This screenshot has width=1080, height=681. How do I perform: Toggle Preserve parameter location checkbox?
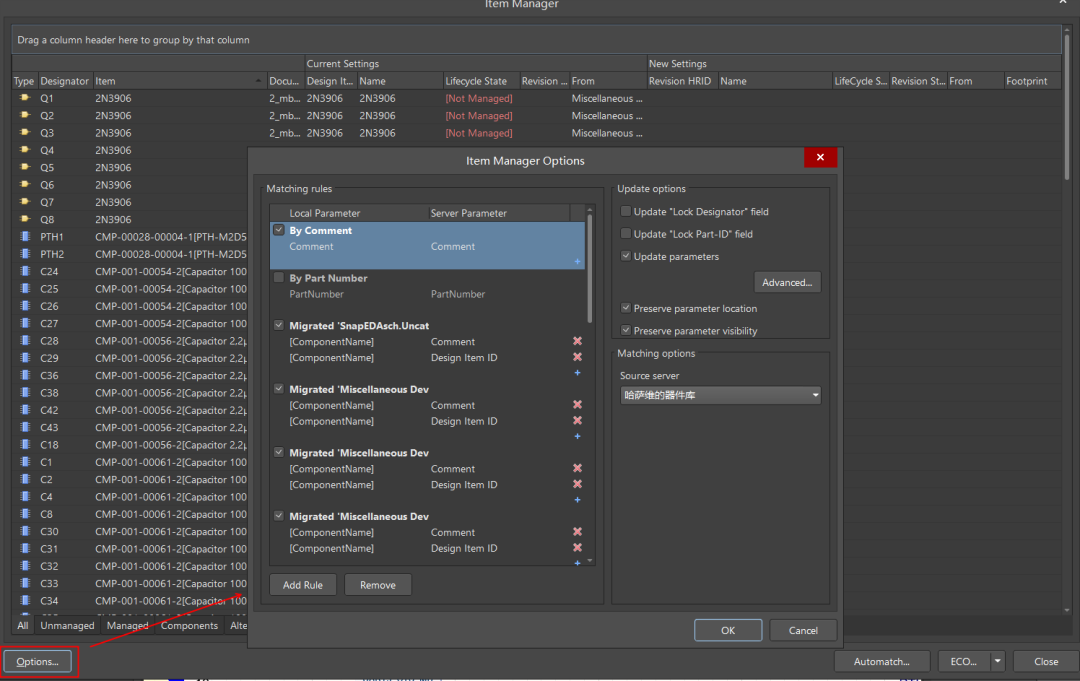coord(625,308)
